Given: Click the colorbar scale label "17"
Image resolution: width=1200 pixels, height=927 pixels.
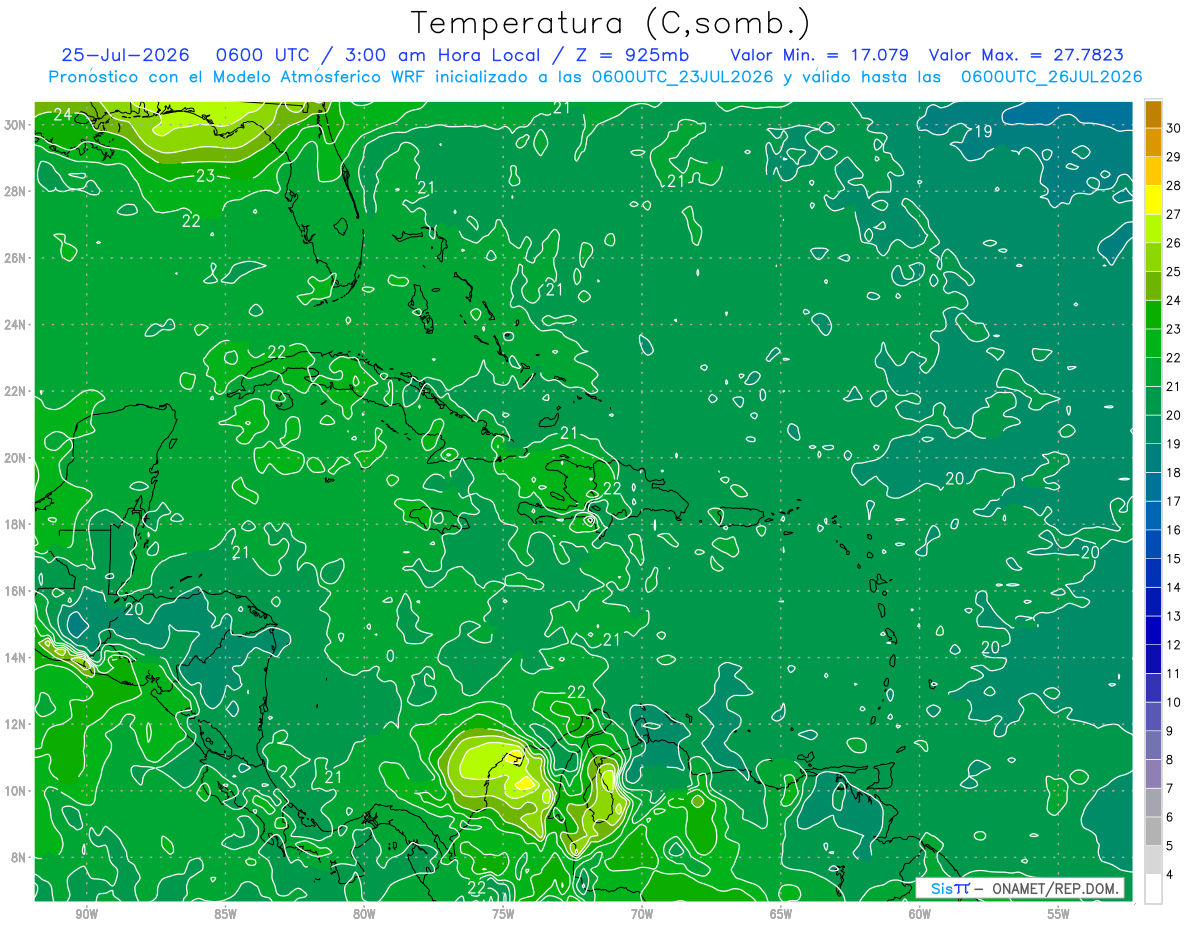Looking at the screenshot, I should click(1173, 501).
